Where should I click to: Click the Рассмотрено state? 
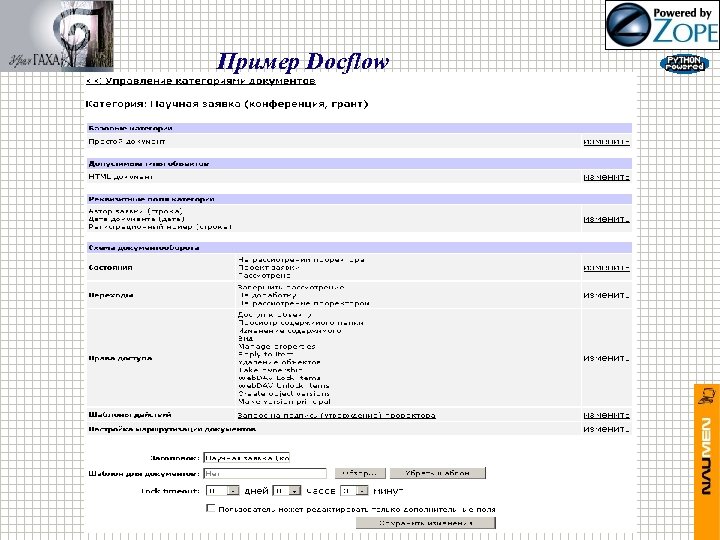click(264, 276)
